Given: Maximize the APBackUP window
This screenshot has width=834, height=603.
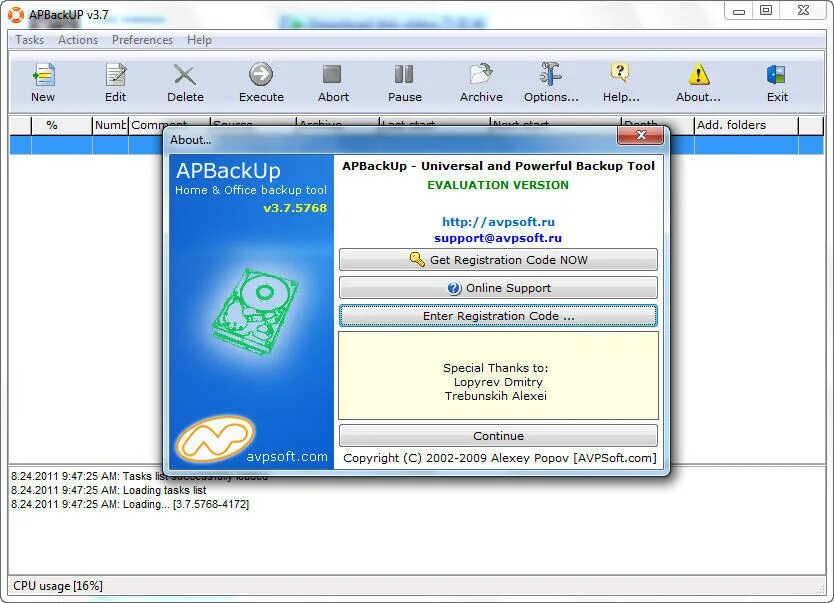Looking at the screenshot, I should coord(766,10).
